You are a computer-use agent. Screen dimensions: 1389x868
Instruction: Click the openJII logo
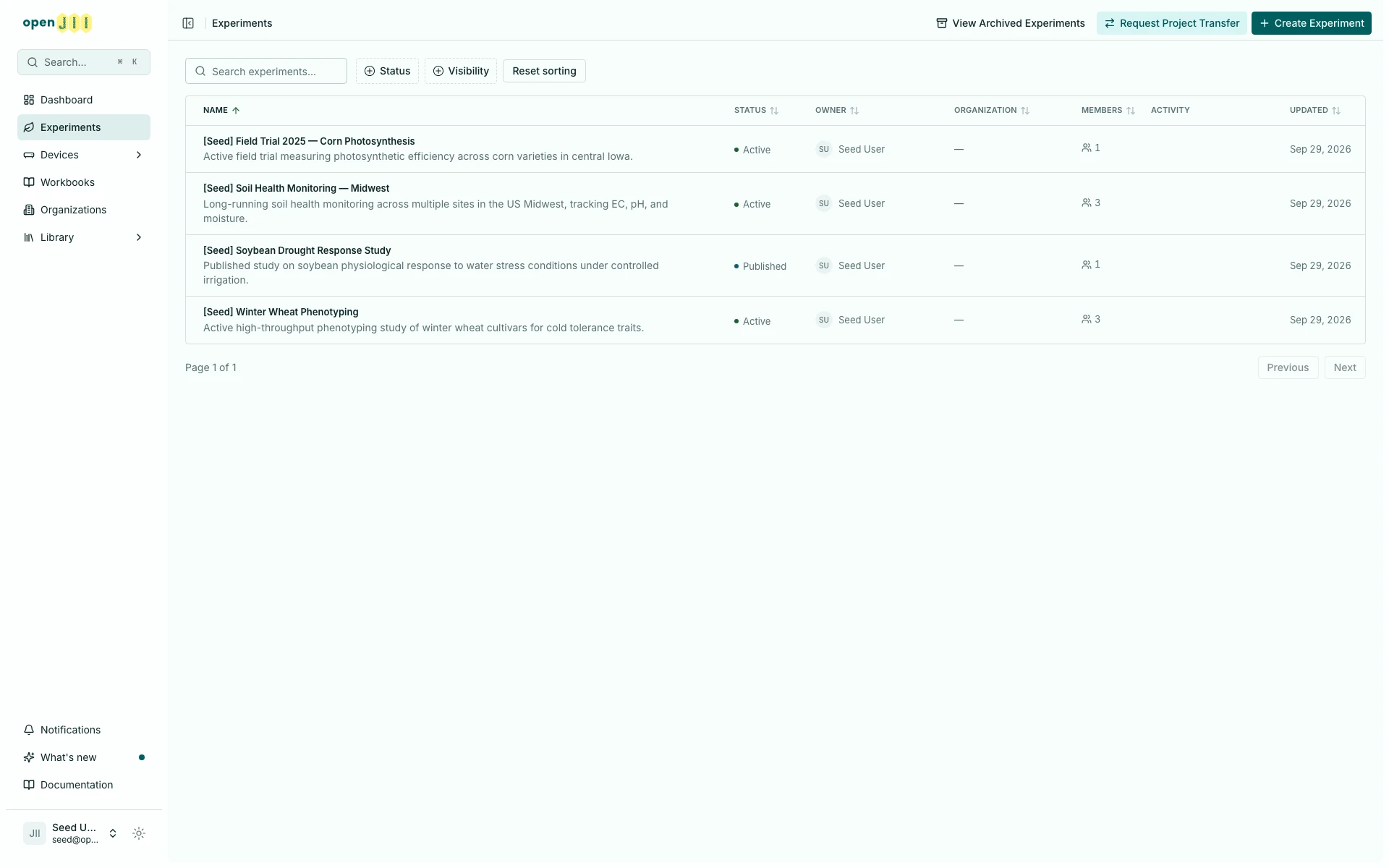tap(57, 23)
